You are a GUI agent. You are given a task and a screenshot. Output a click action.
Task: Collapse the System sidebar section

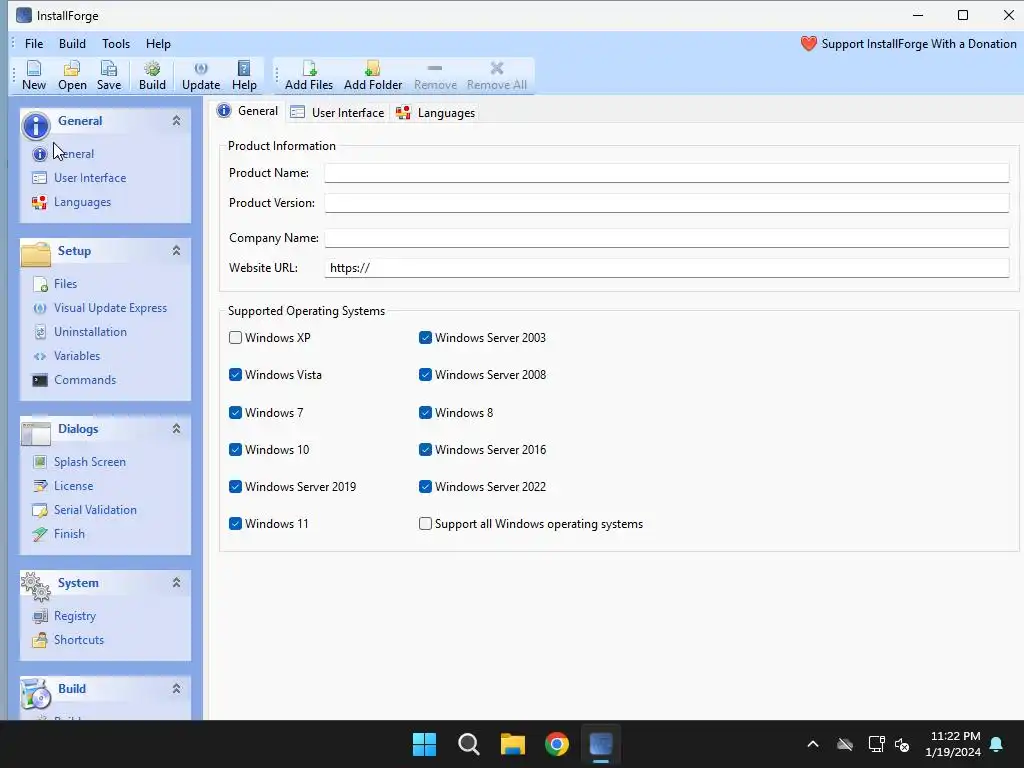176,583
